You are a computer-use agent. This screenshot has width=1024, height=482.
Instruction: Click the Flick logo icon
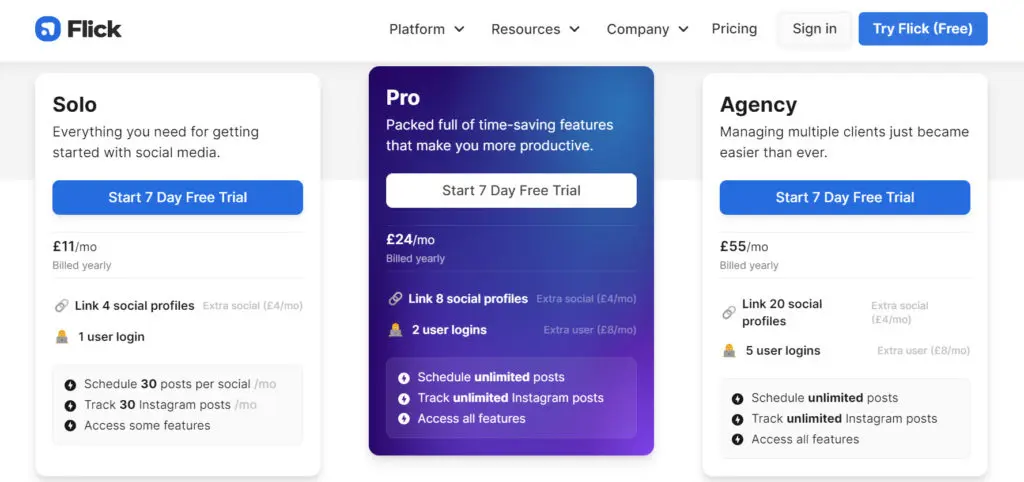tap(48, 29)
